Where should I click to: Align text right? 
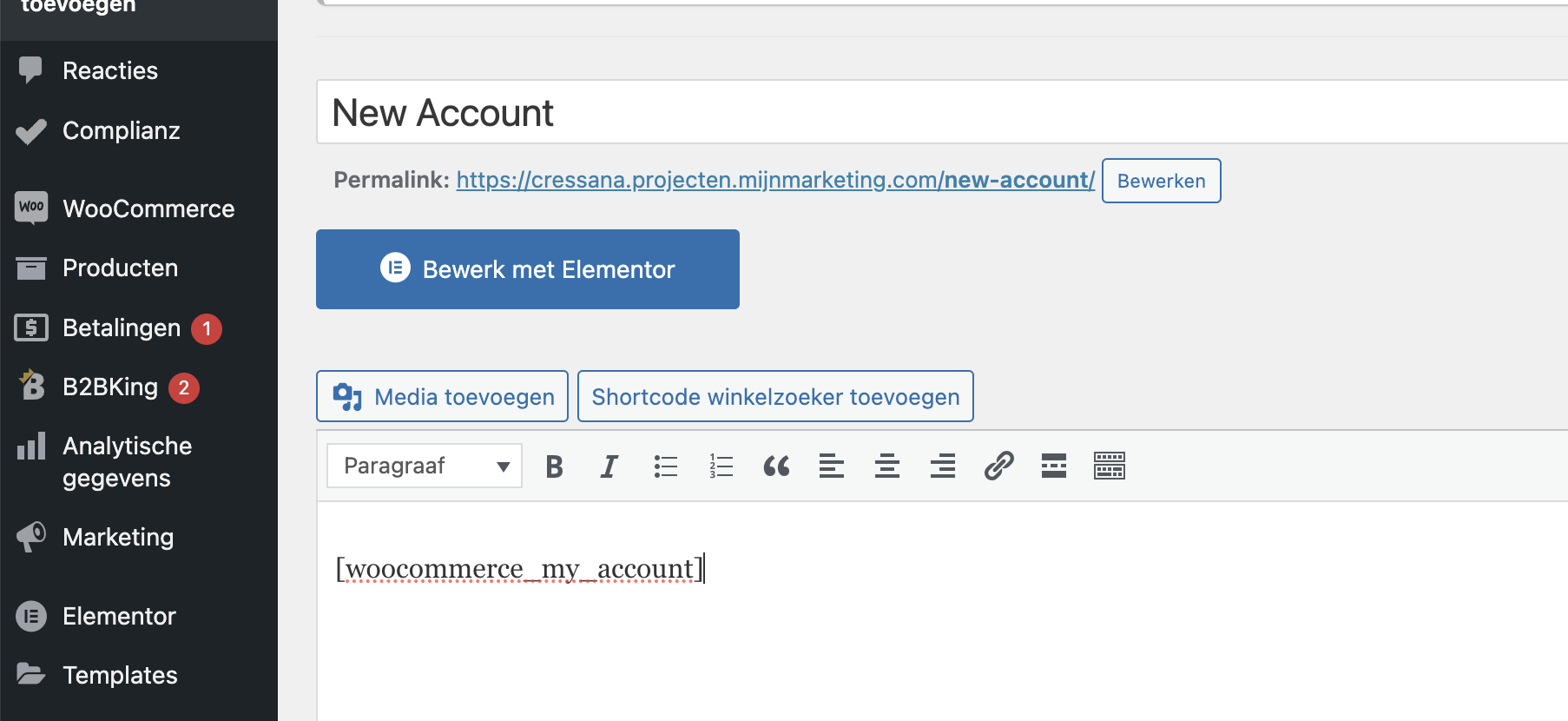tap(943, 466)
